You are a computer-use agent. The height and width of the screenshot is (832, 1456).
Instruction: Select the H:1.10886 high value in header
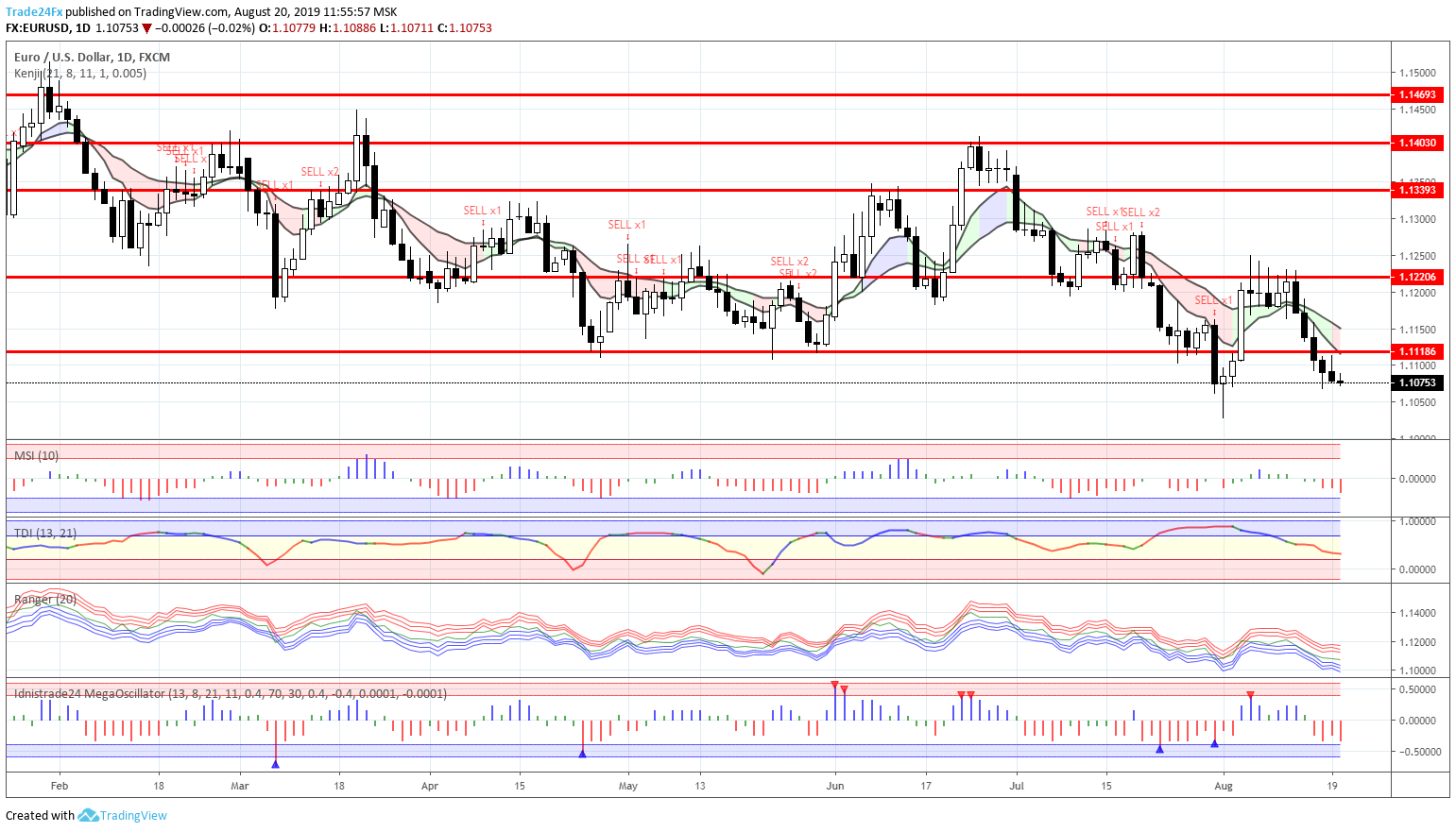point(348,28)
